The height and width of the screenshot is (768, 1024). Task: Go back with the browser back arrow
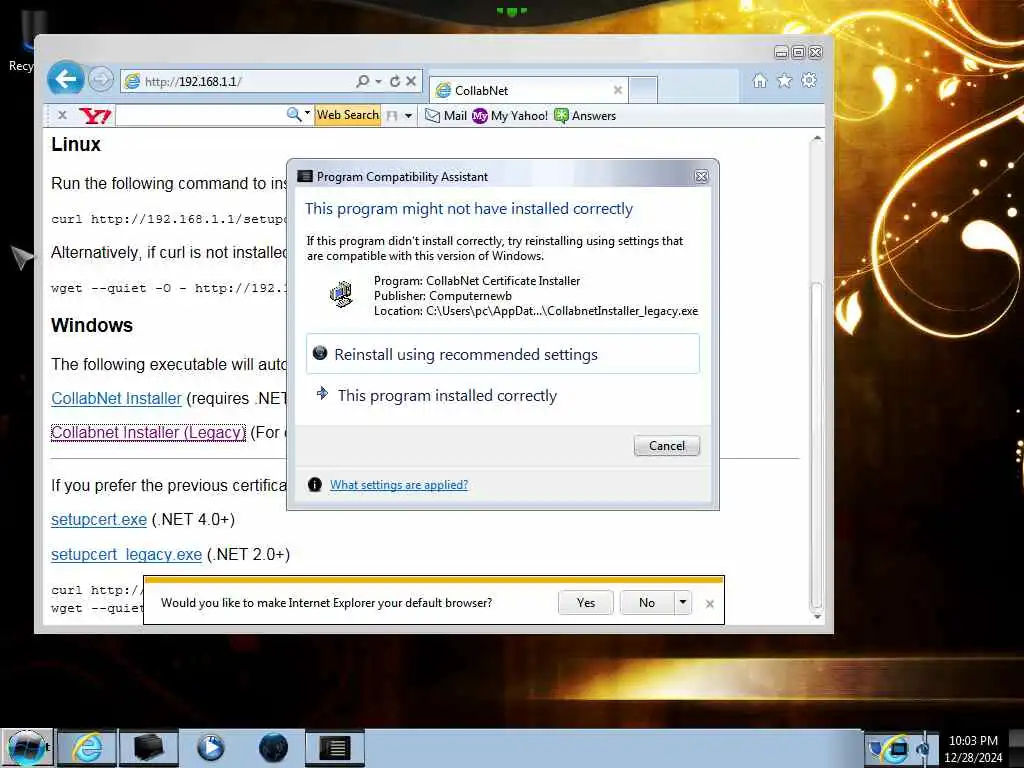coord(66,80)
